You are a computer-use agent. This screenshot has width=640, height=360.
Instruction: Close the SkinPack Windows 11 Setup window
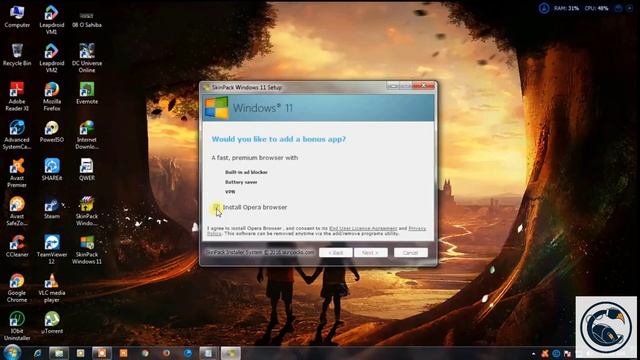click(424, 86)
